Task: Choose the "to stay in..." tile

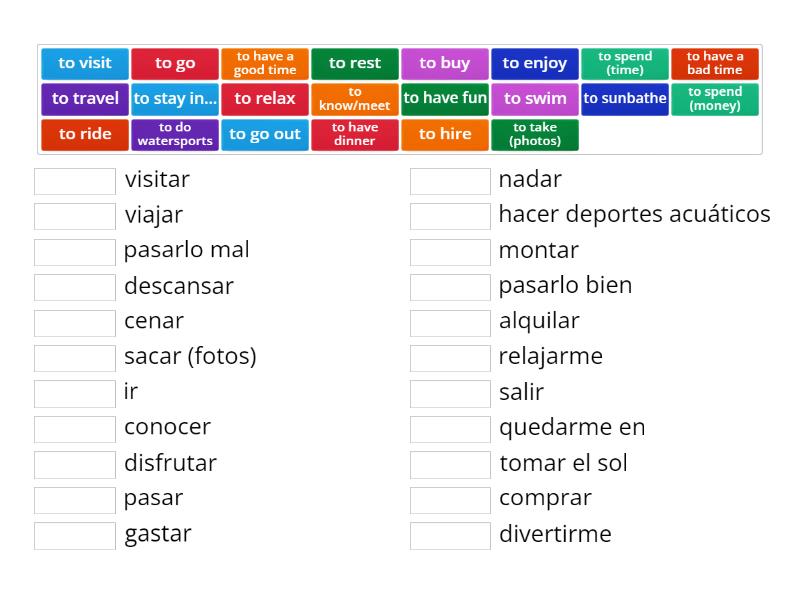Action: pos(174,99)
